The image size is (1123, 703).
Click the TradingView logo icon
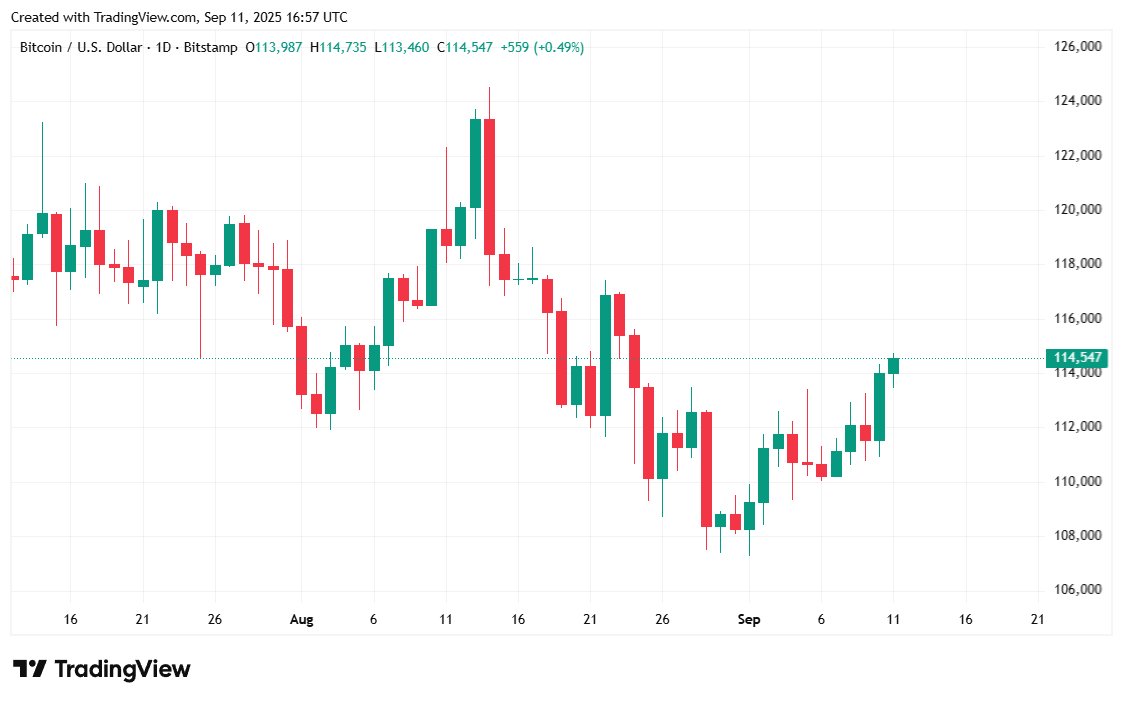(x=30, y=669)
